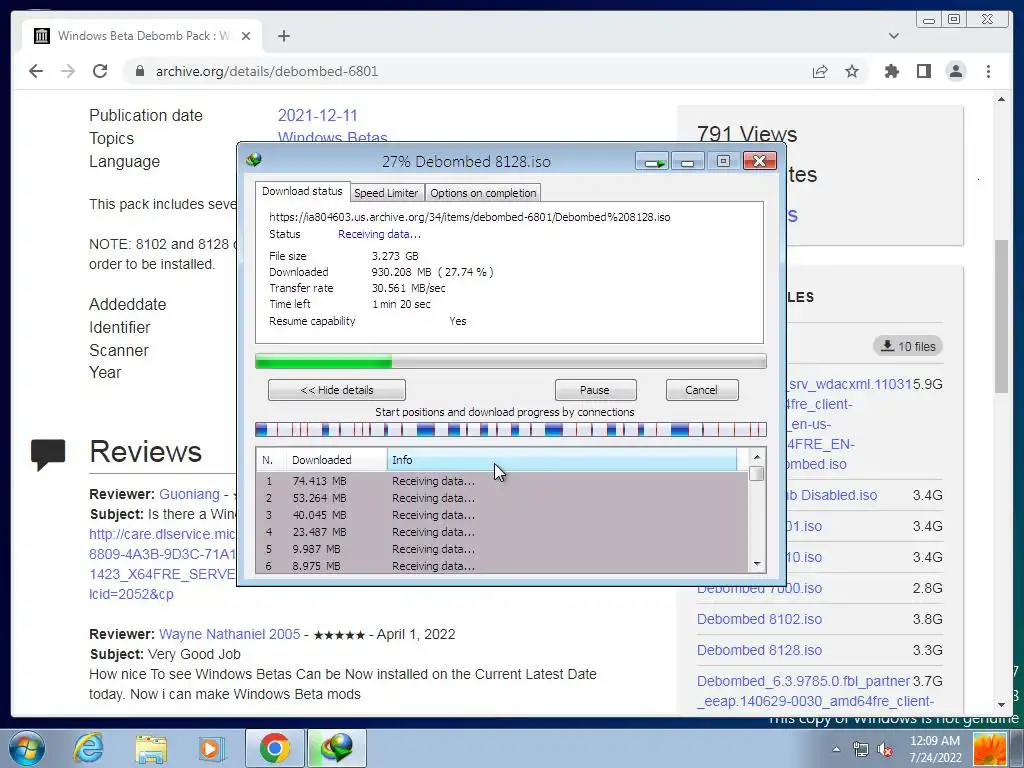Viewport: 1024px width, 768px height.
Task: Reload the archive.org page
Action: tap(100, 71)
